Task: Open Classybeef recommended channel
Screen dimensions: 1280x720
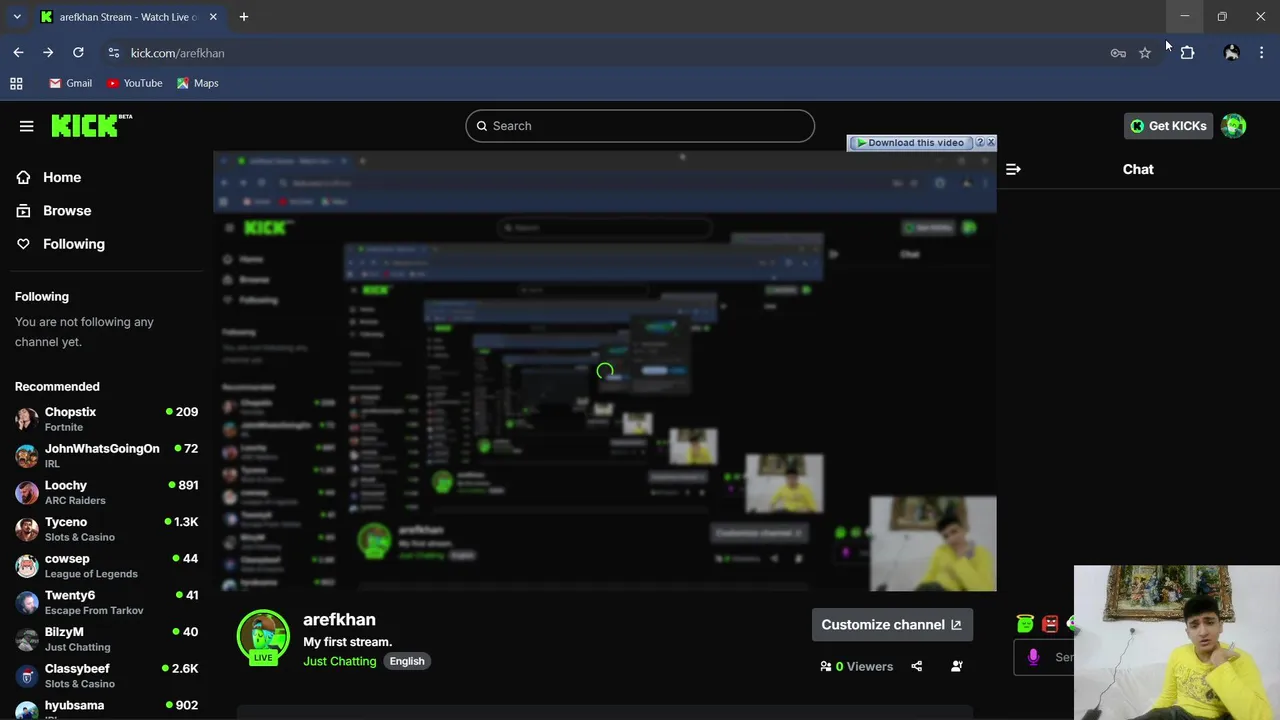Action: click(x=106, y=676)
